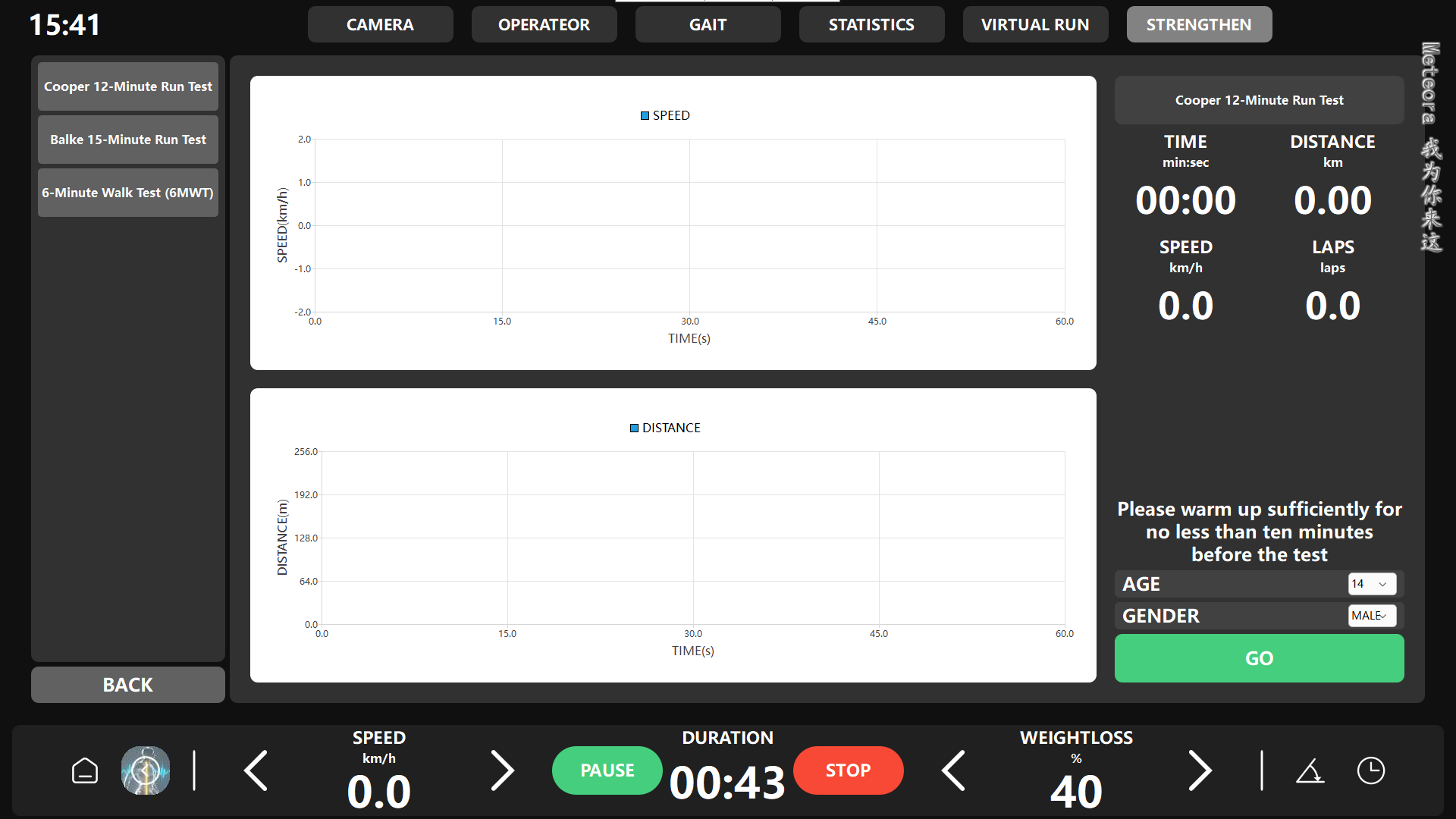Screen dimensions: 1456x819
Task: Switch to the GAIT tab
Action: tap(708, 24)
